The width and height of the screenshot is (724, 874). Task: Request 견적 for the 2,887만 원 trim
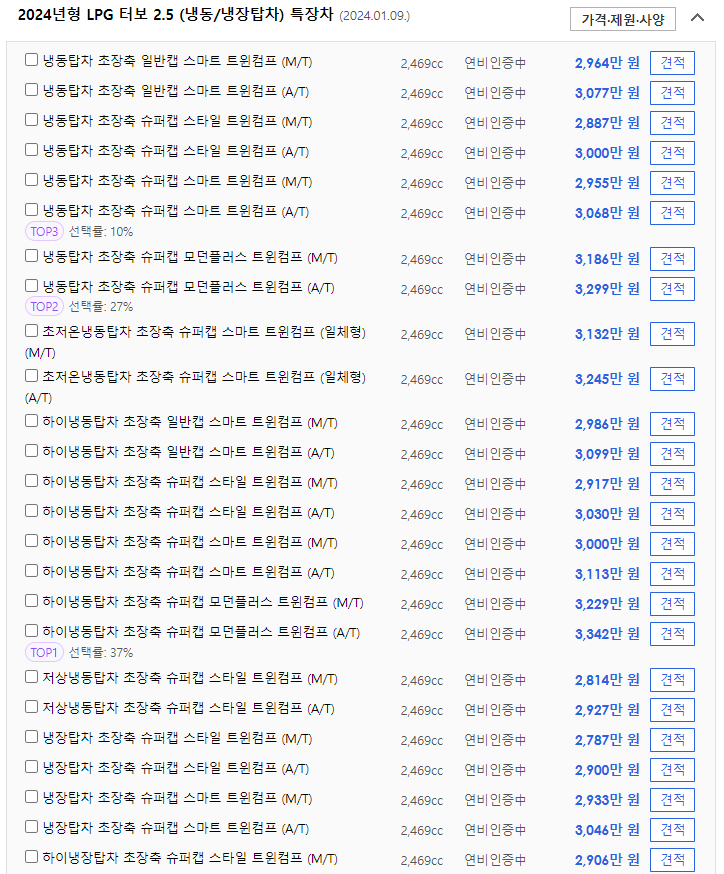coord(672,123)
